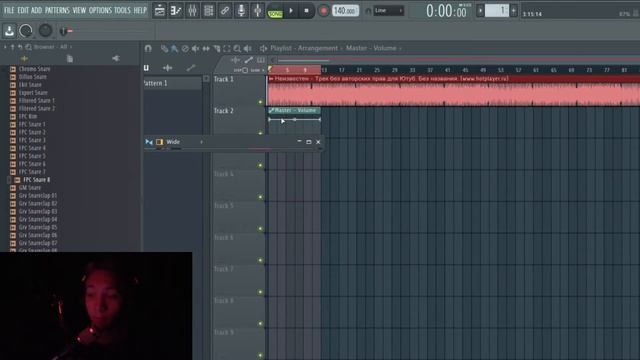Click the download arrow icon below File menu

(x=9, y=31)
